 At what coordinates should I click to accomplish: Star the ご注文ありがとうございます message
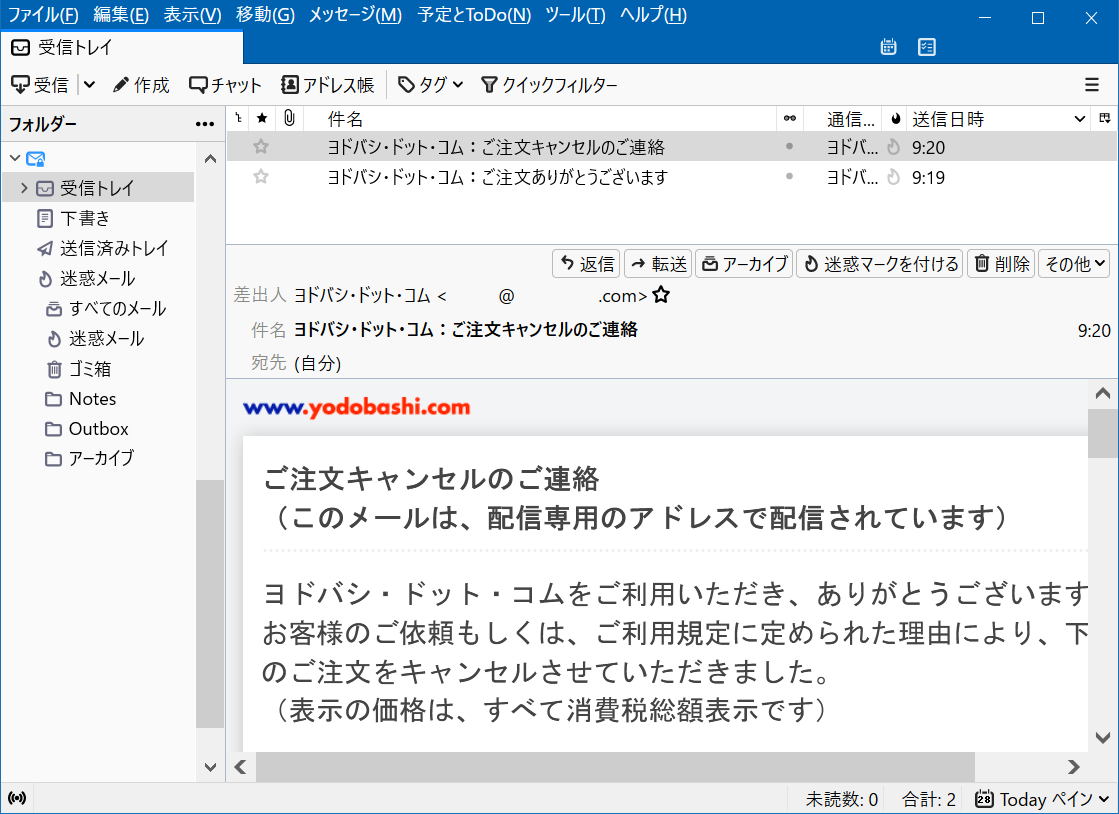point(261,177)
